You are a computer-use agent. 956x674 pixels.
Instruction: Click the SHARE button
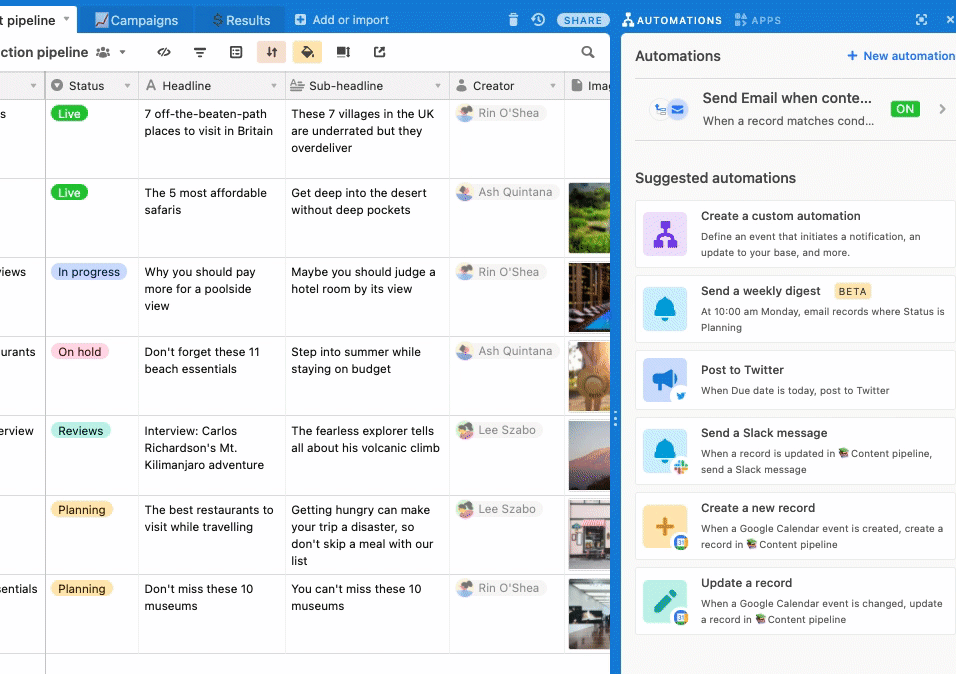pos(583,20)
